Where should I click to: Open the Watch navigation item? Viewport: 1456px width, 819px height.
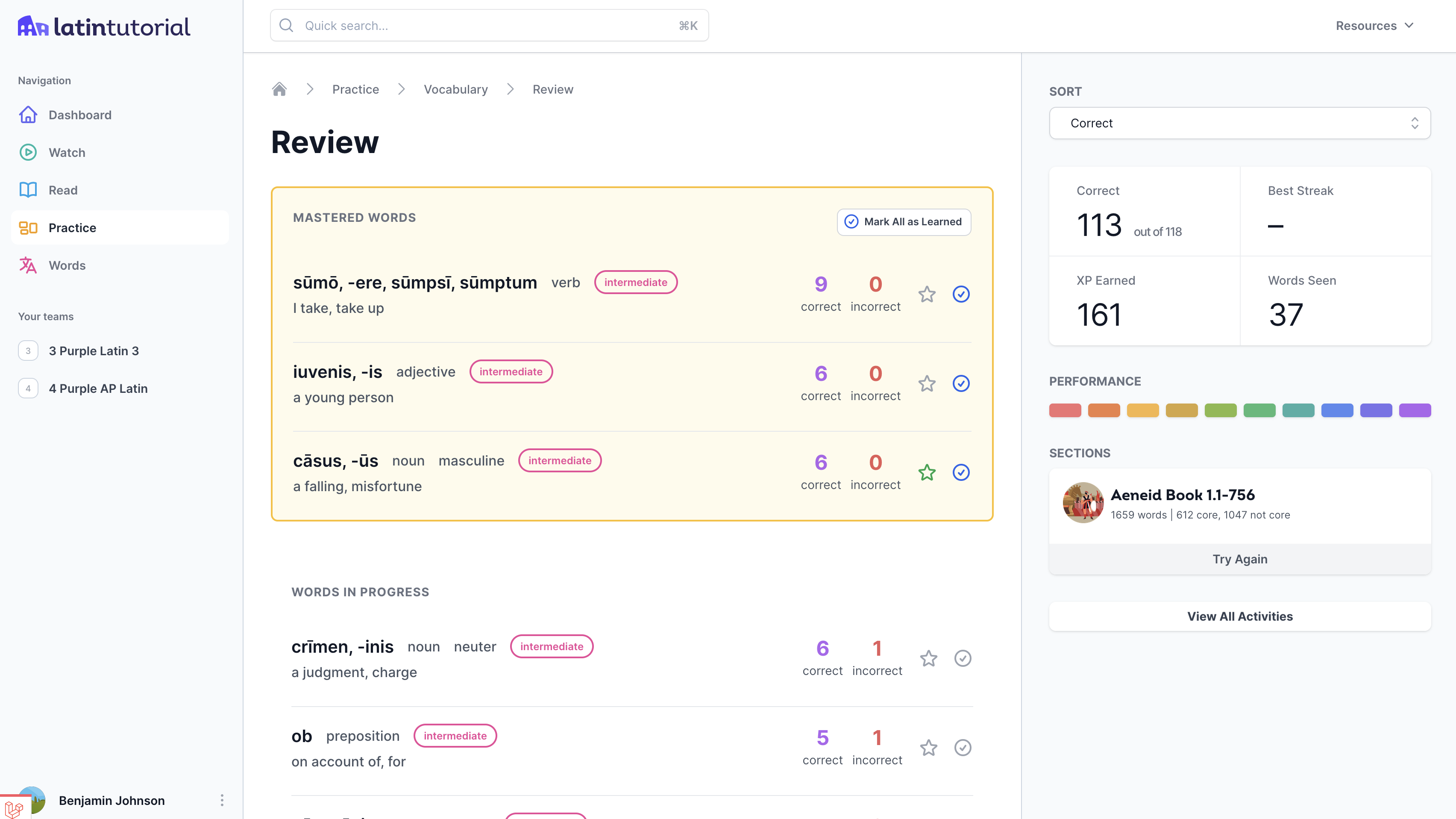coord(67,153)
